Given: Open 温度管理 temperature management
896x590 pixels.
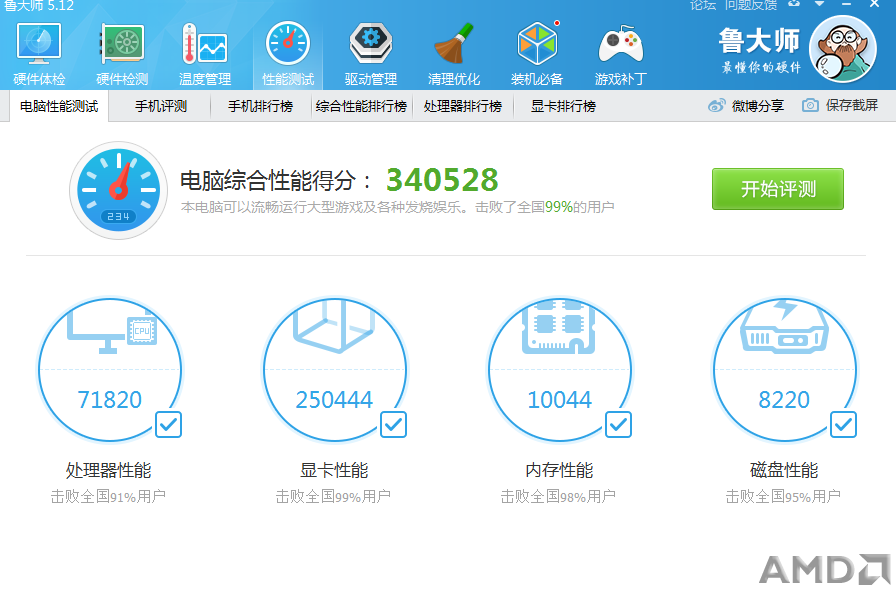Looking at the screenshot, I should pos(205,54).
